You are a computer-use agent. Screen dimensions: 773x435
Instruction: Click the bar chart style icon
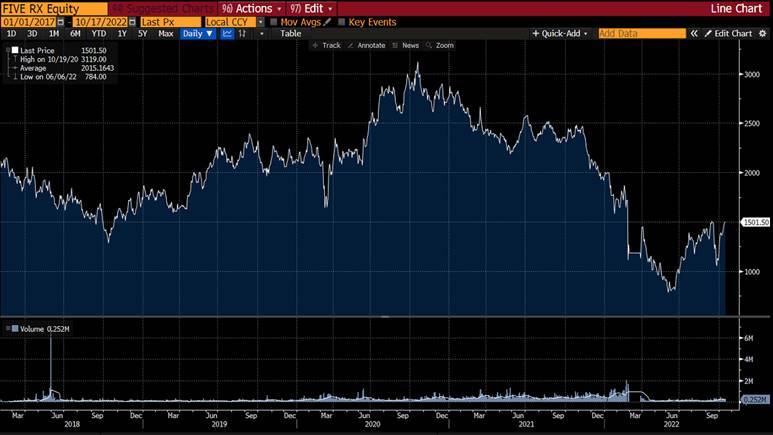point(243,33)
